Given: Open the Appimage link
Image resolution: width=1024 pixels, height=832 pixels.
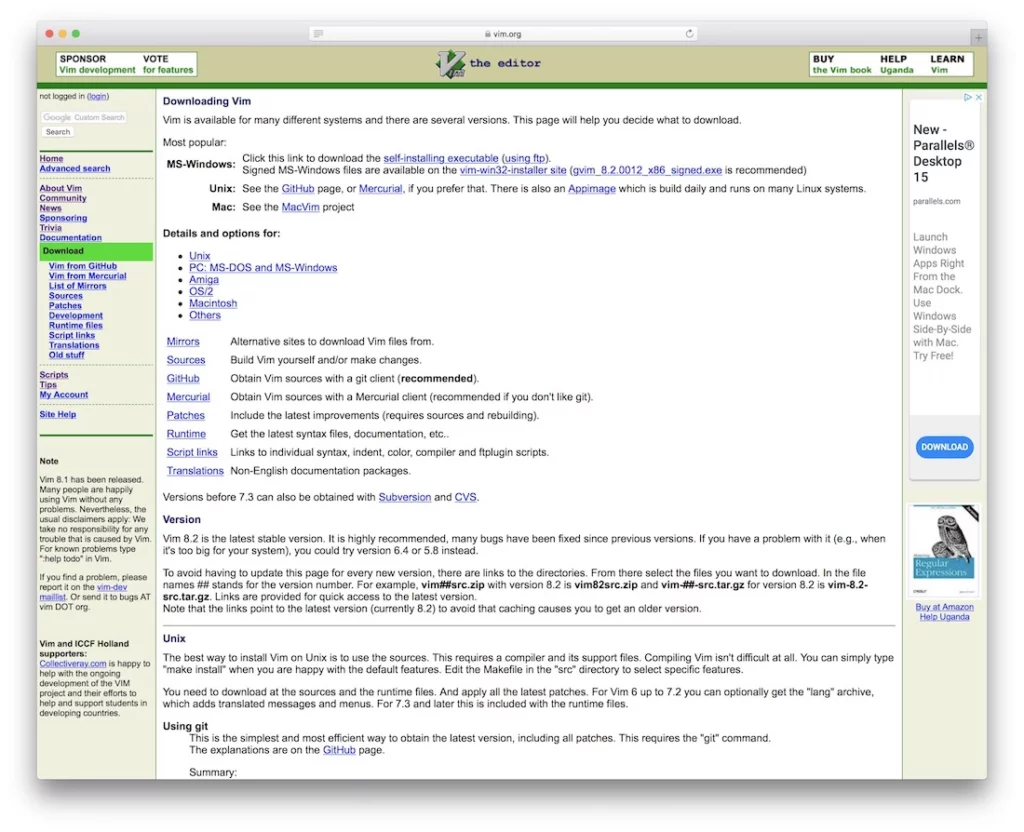Looking at the screenshot, I should (x=592, y=189).
